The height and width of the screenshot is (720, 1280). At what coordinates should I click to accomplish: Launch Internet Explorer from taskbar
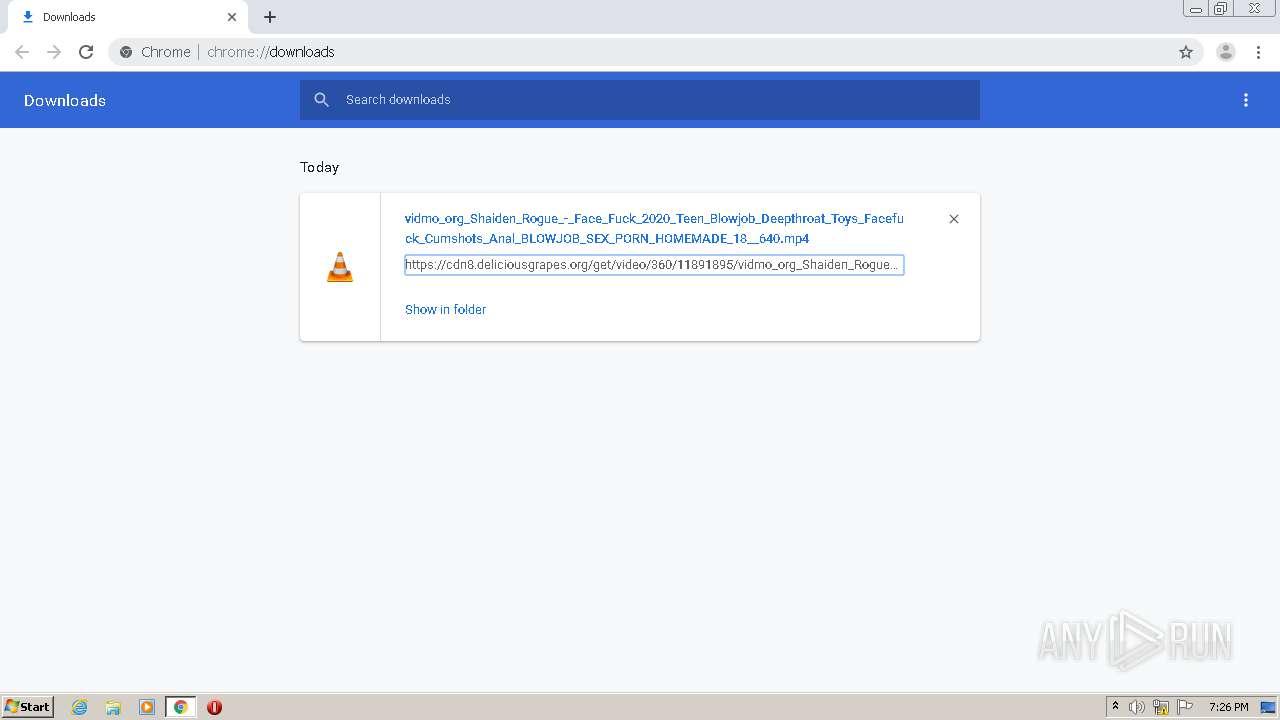pyautogui.click(x=80, y=707)
